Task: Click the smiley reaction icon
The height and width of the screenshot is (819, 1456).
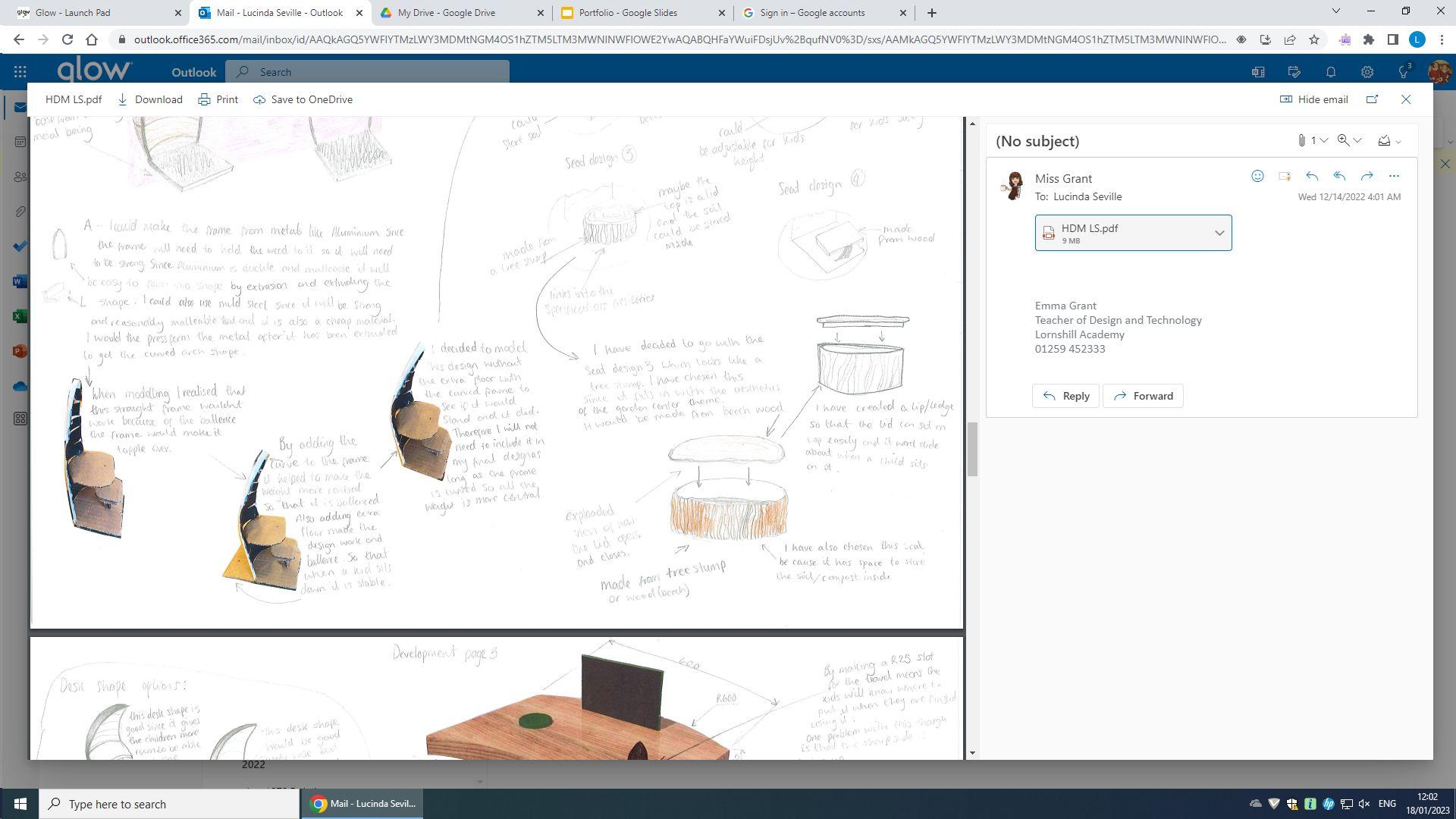Action: point(1257,176)
